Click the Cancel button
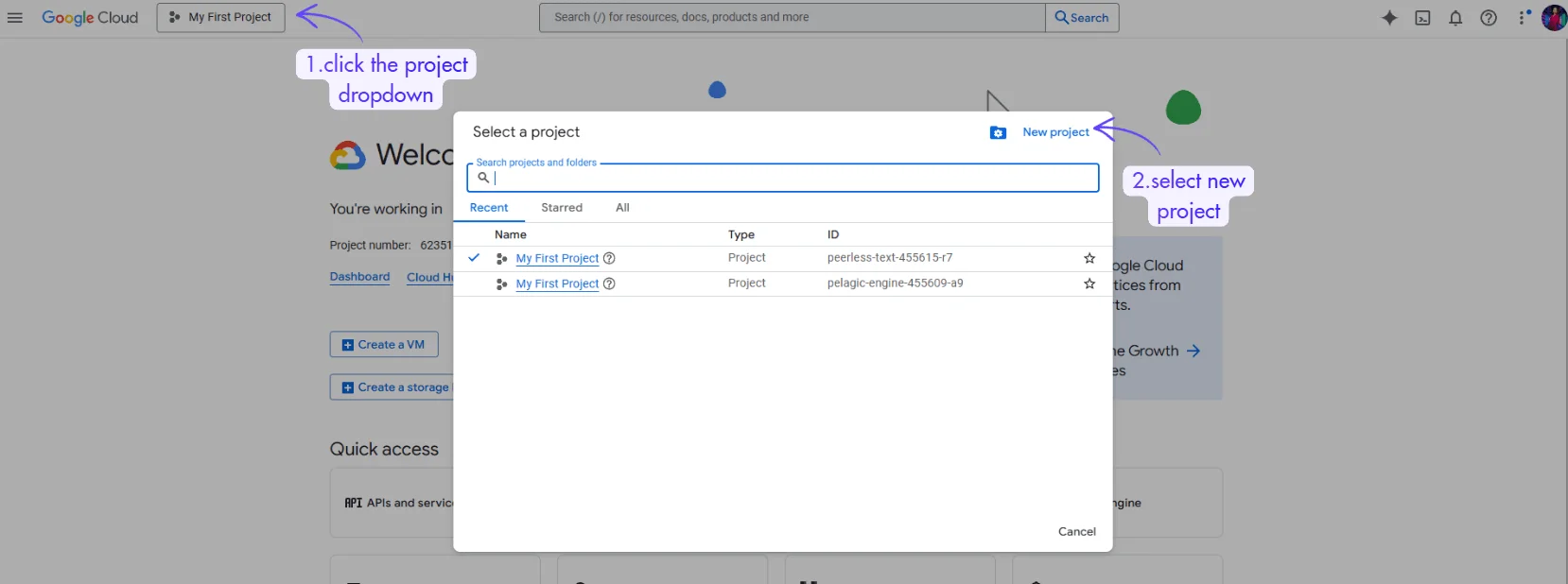This screenshot has height=584, width=1568. 1077,532
